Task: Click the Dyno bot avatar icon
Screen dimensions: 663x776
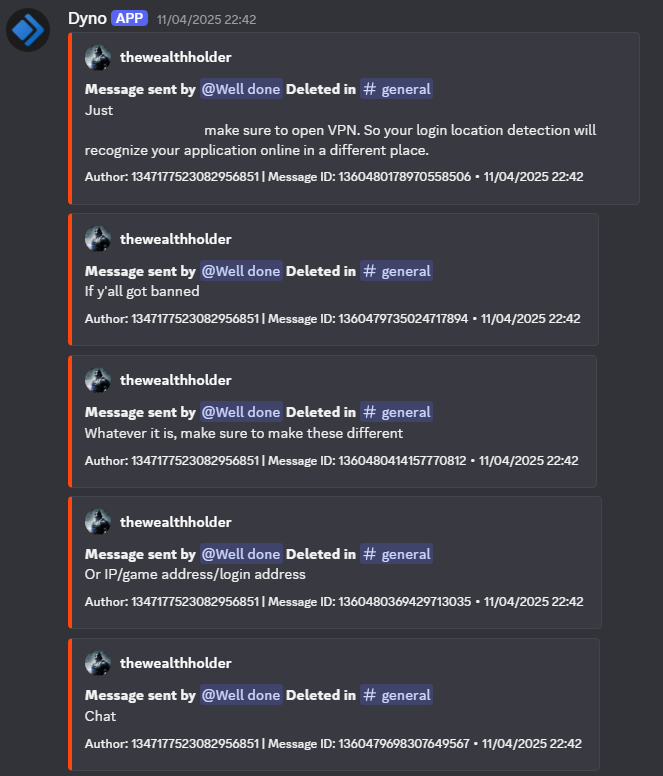Action: point(28,30)
